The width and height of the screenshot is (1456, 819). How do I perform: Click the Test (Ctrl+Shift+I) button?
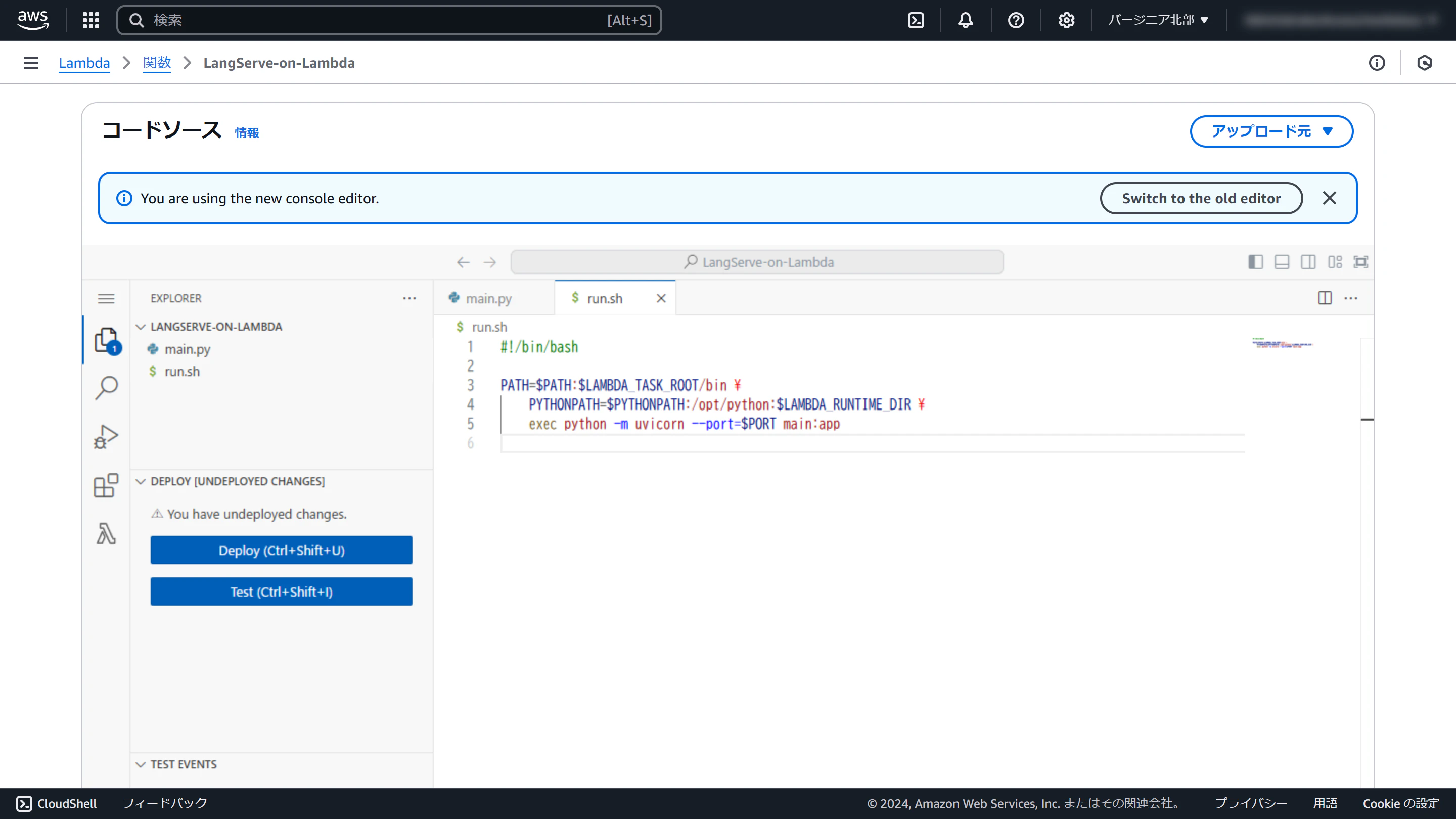tap(282, 591)
